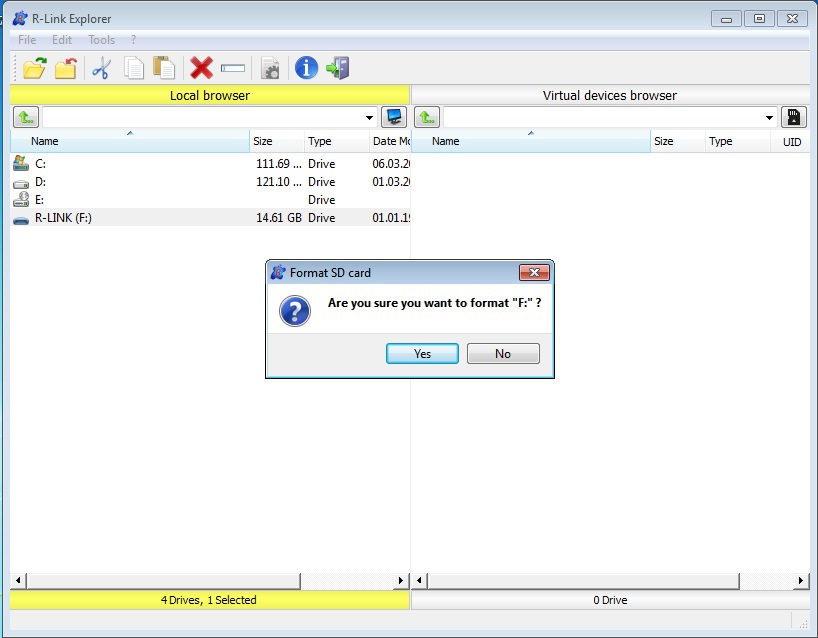818x638 pixels.
Task: Click the R-LINK (F:) drive icon
Action: click(x=21, y=221)
